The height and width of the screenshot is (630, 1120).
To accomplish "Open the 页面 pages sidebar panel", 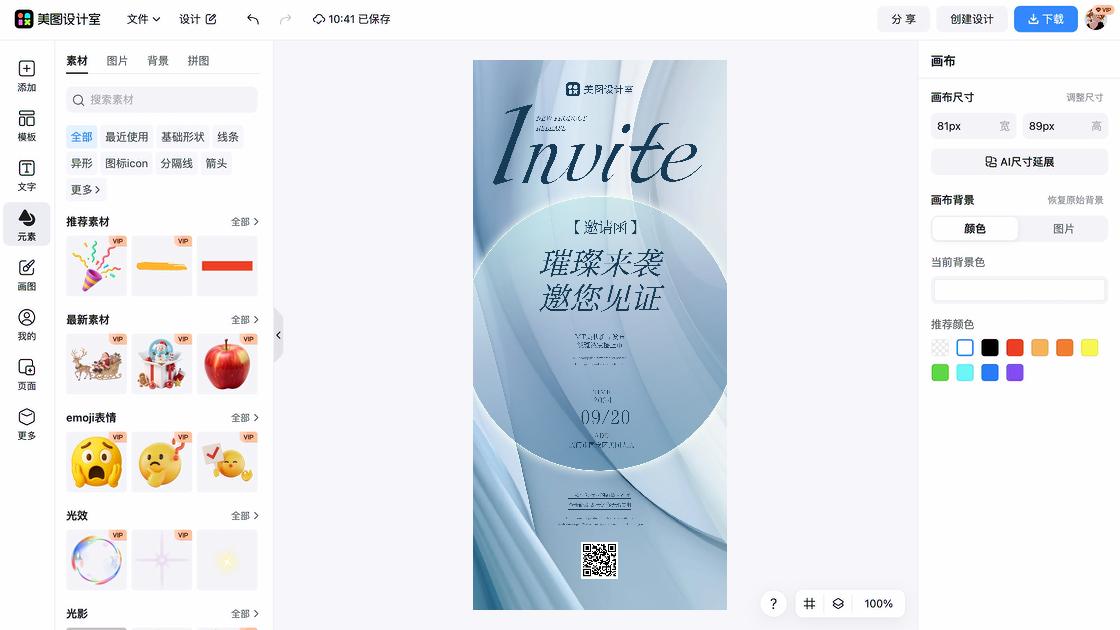I will (x=26, y=374).
